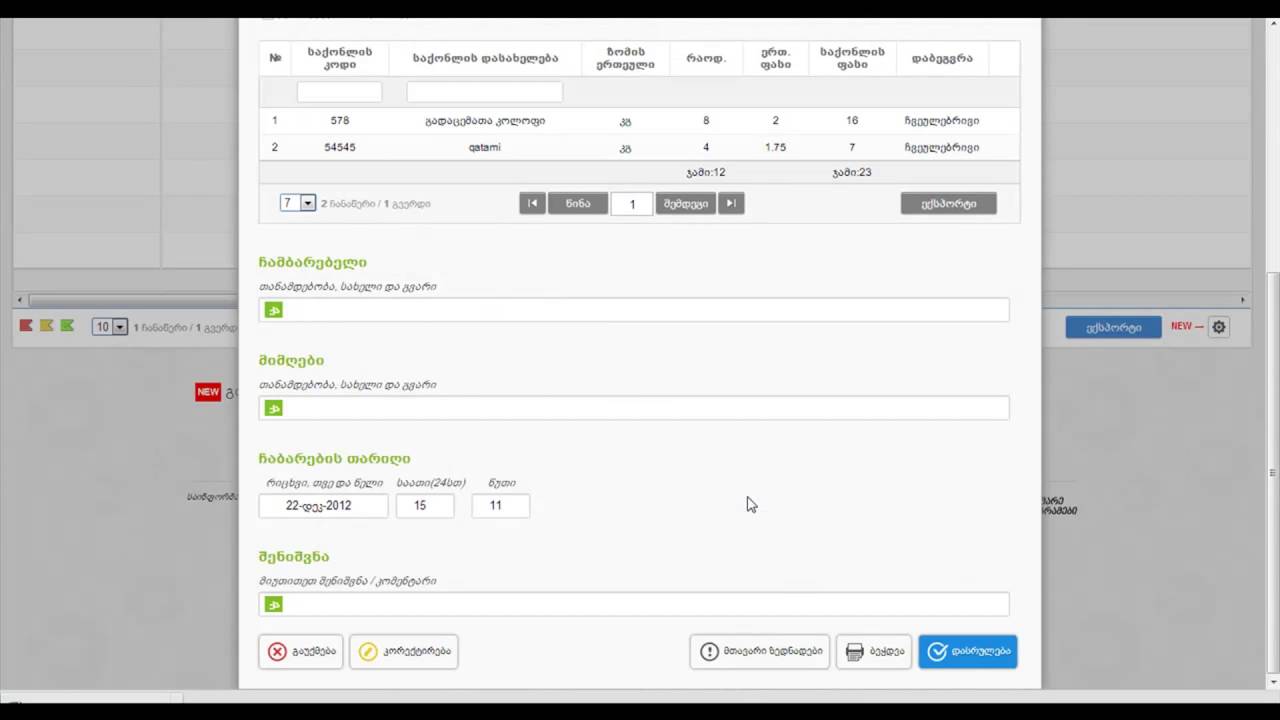Focus the ჩამბარებელი name input field
Viewport: 1280px width, 720px height.
tap(634, 310)
